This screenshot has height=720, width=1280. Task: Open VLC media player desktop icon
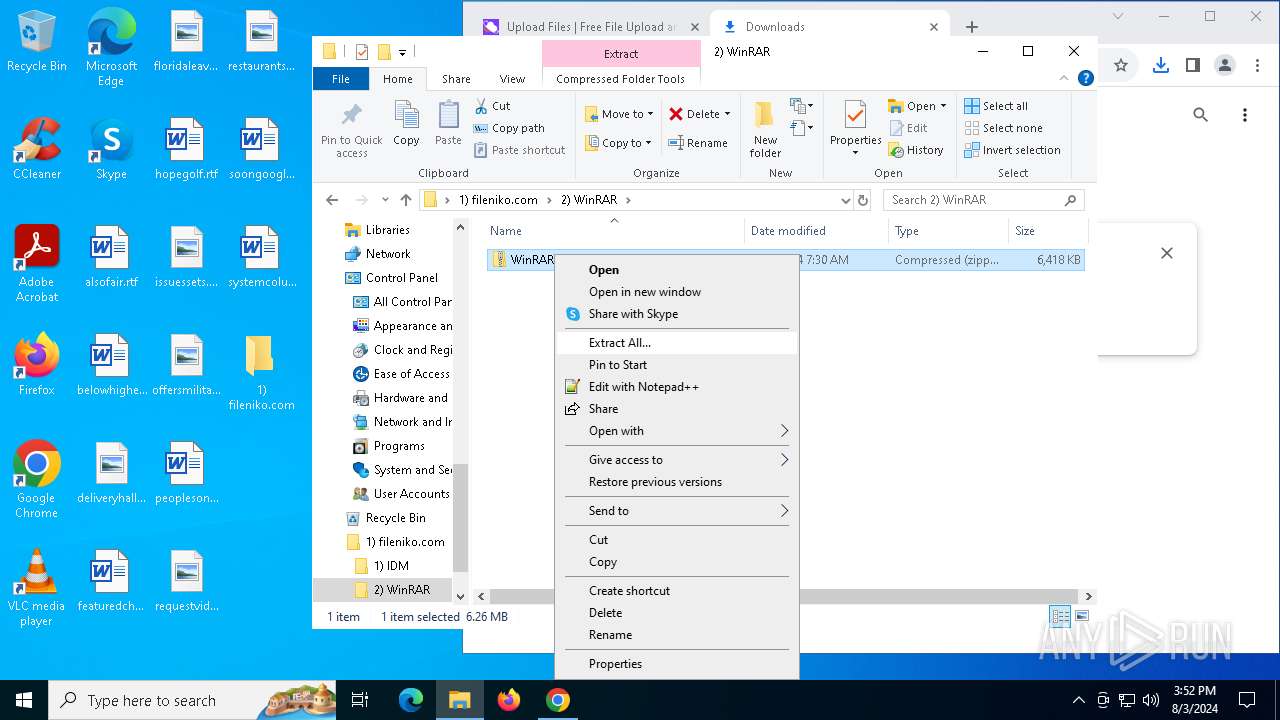point(37,588)
